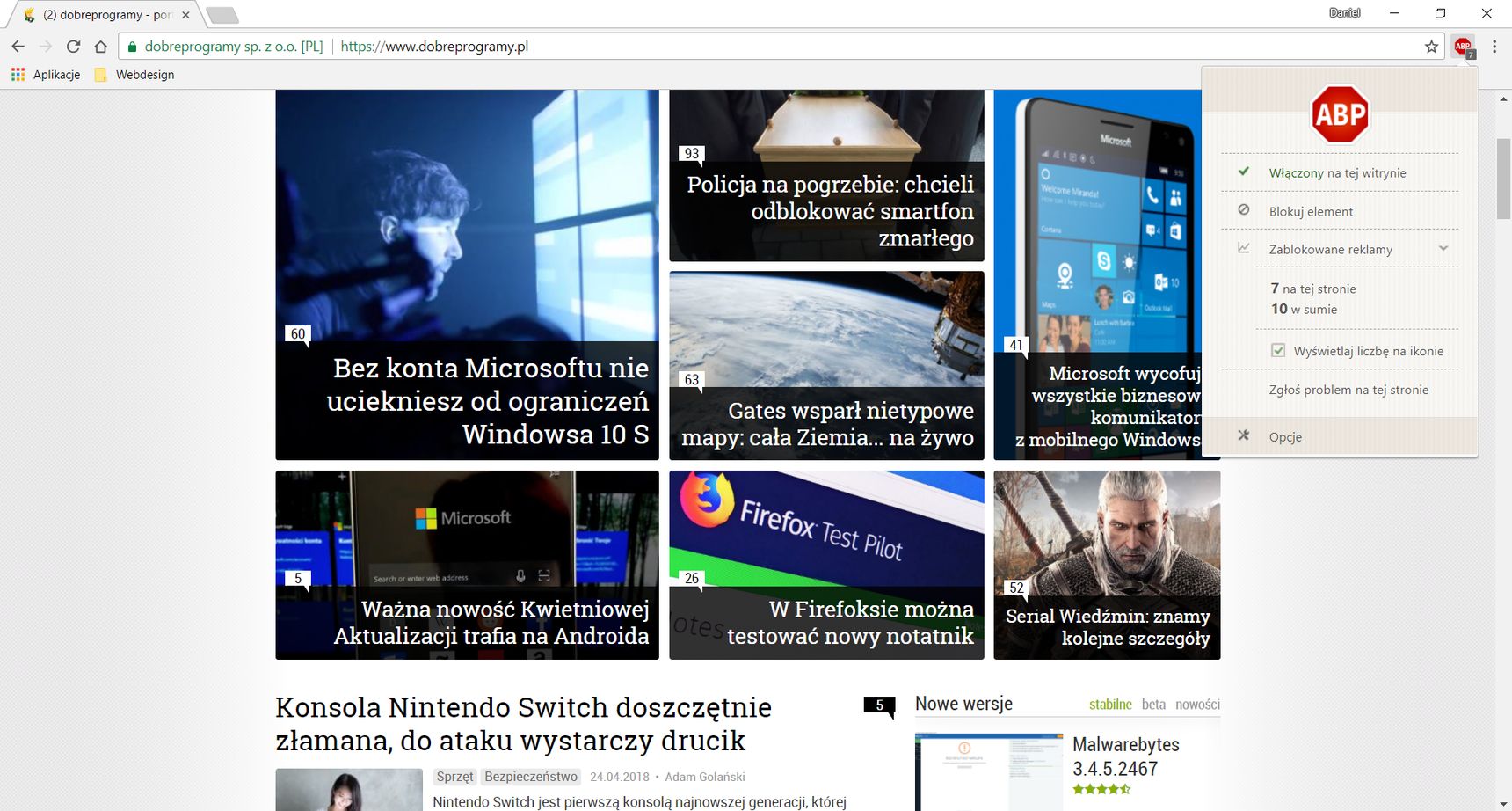Click the comment count 60 badge
The height and width of the screenshot is (811, 1512).
coord(298,334)
